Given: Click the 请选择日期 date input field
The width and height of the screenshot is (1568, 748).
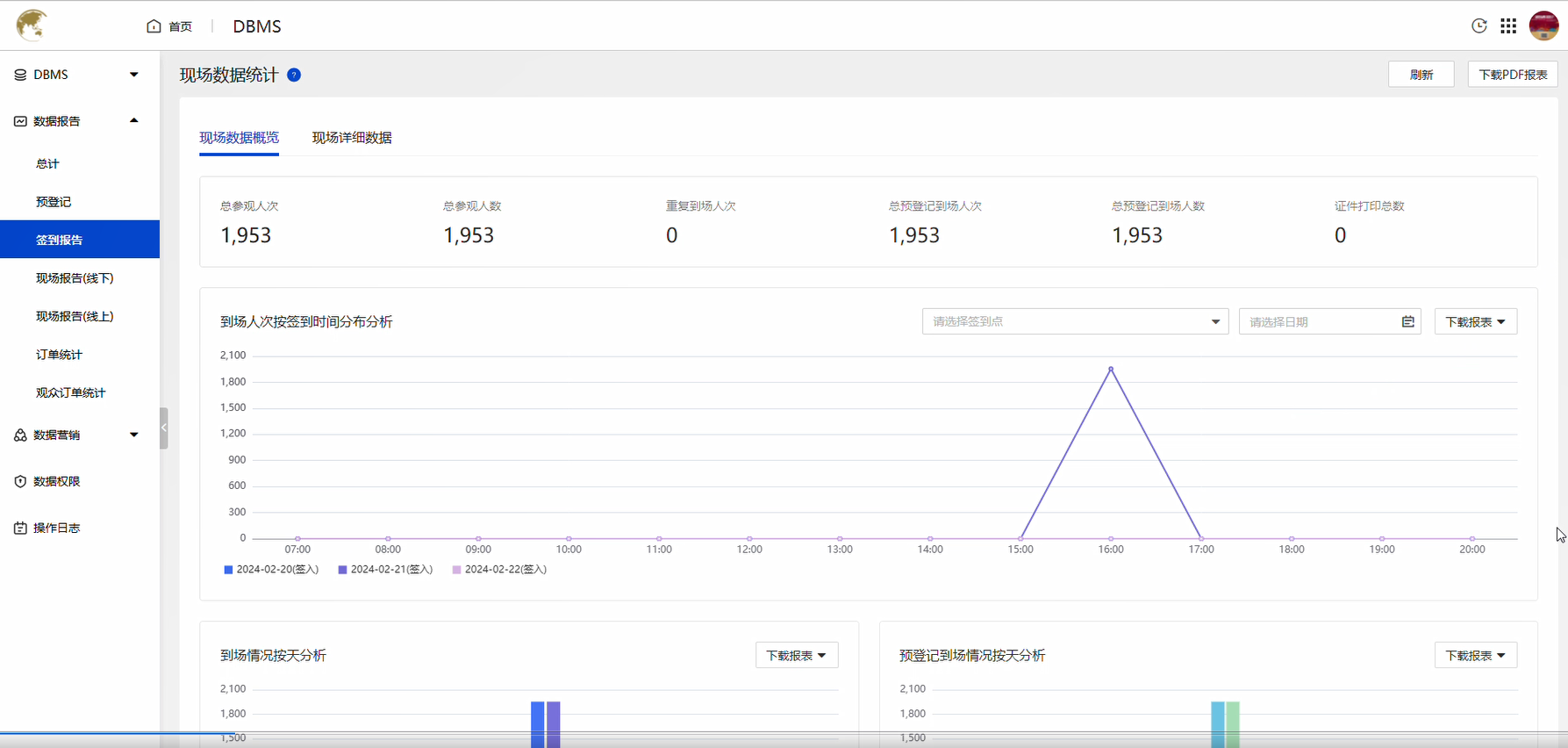Looking at the screenshot, I should coord(1329,321).
